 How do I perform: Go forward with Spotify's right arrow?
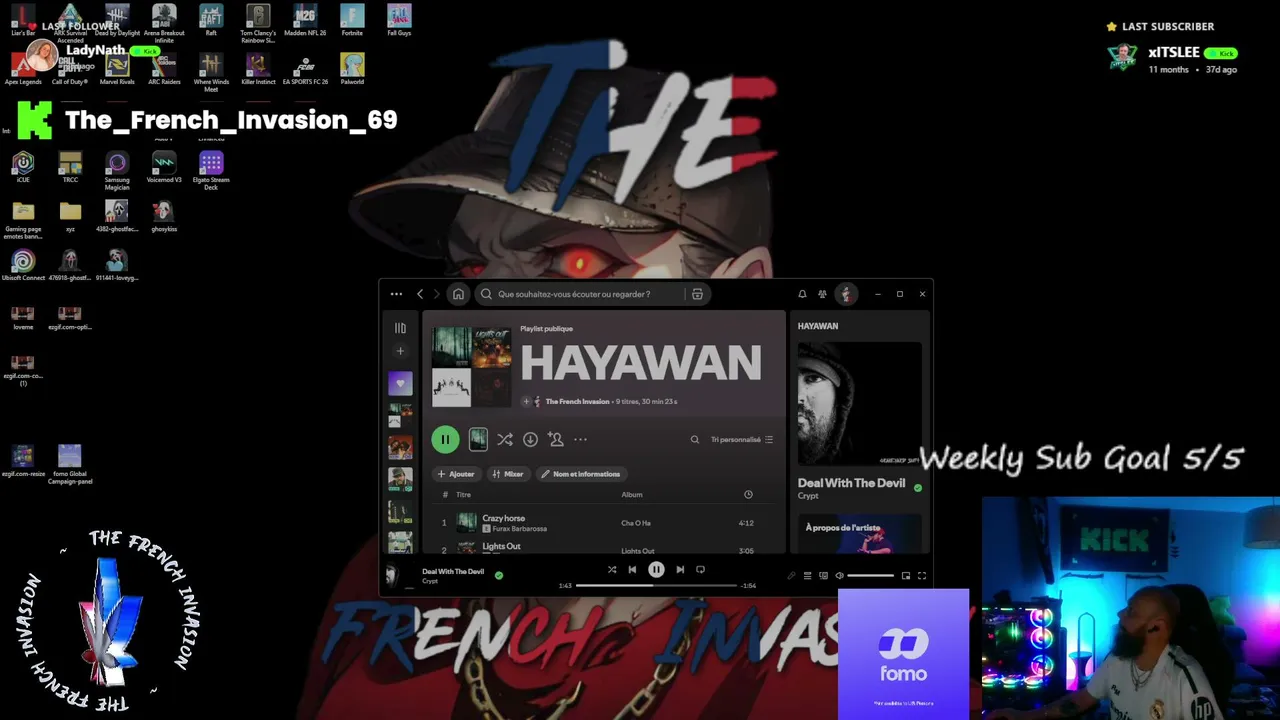(x=438, y=294)
